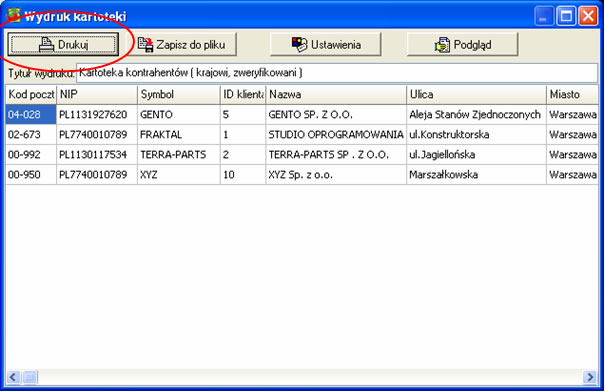Viewport: 605px width, 392px height.
Task: Select the postal code cell 04-028
Action: click(x=31, y=115)
